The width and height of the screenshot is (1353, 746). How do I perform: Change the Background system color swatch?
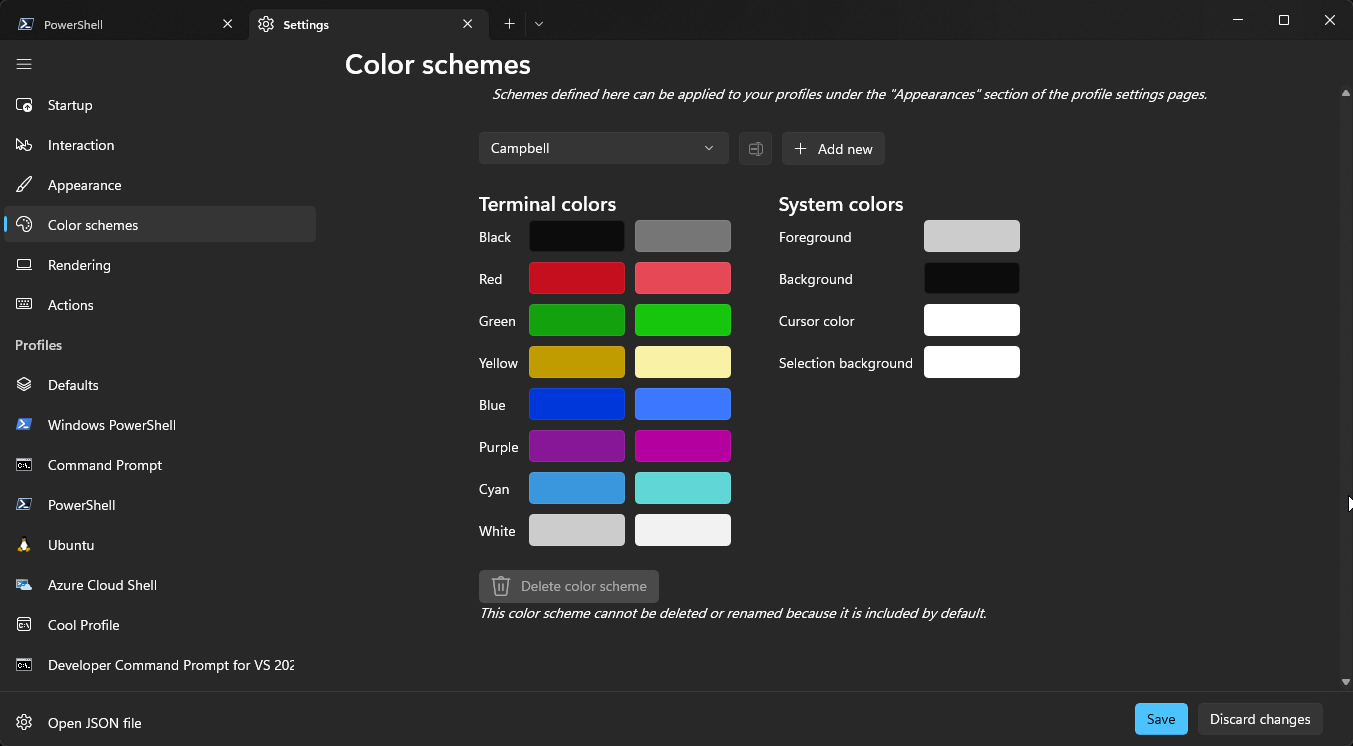pos(972,278)
